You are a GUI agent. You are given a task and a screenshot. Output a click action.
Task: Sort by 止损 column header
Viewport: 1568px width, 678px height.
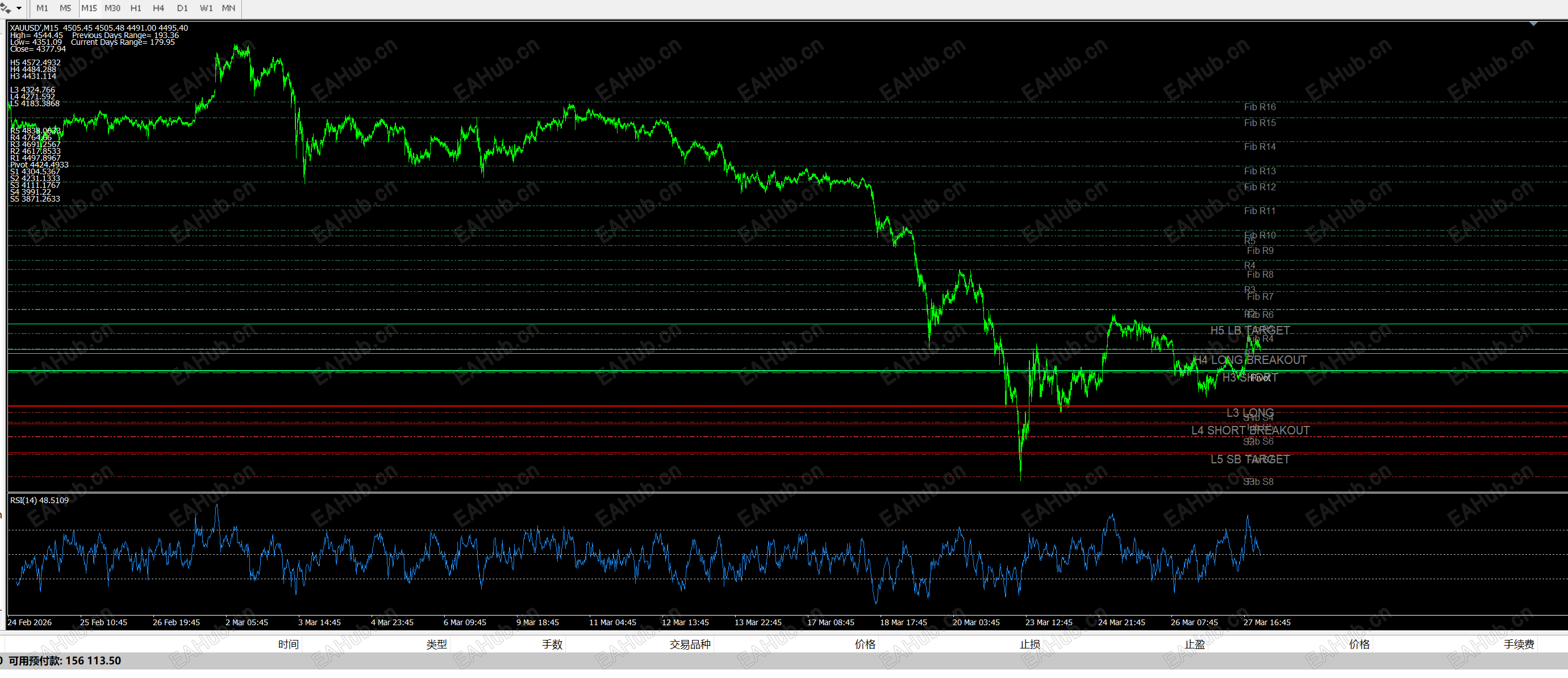[x=1029, y=644]
